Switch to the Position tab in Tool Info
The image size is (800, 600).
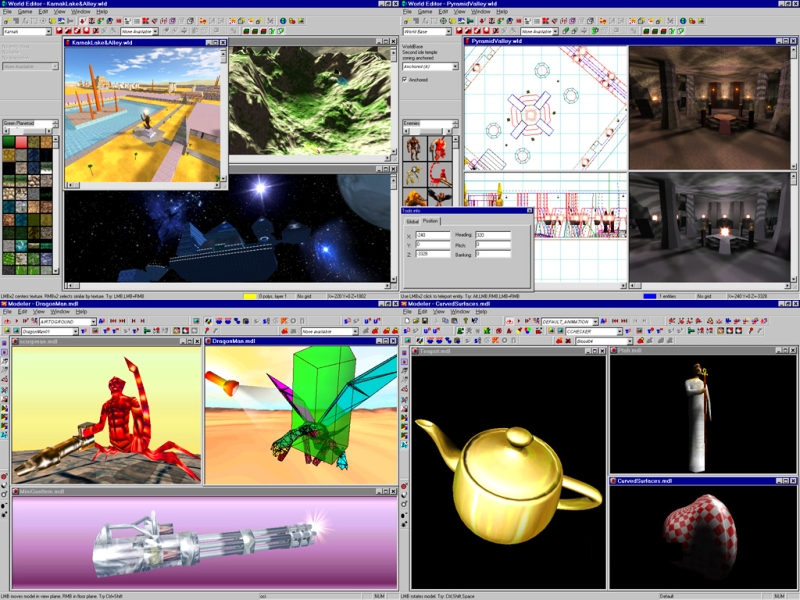430,220
